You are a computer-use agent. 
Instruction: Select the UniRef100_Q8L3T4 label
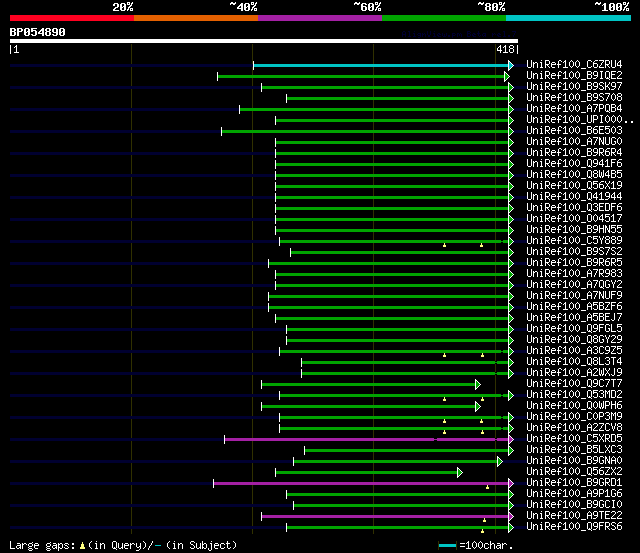[x=574, y=362]
